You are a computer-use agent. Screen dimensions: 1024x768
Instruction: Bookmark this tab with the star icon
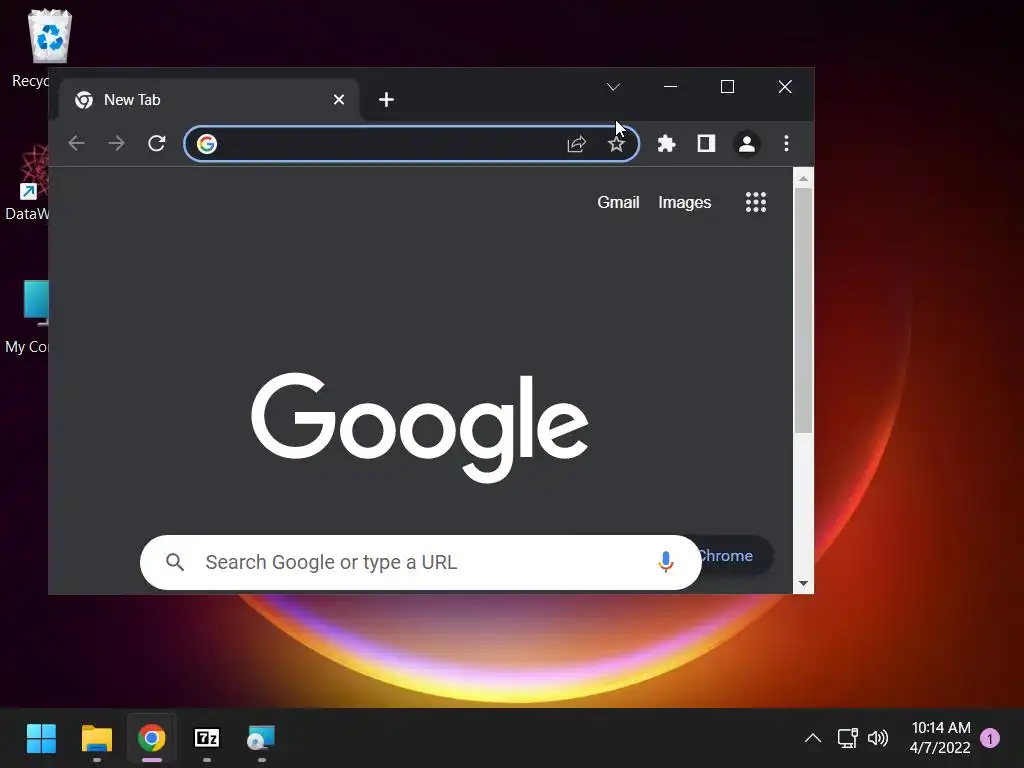(616, 144)
